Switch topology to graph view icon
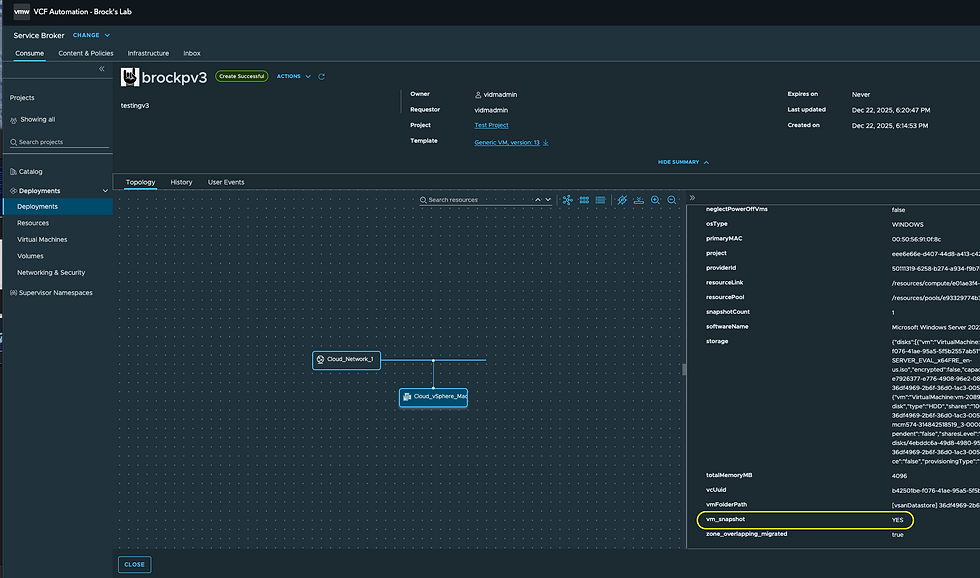 (568, 200)
